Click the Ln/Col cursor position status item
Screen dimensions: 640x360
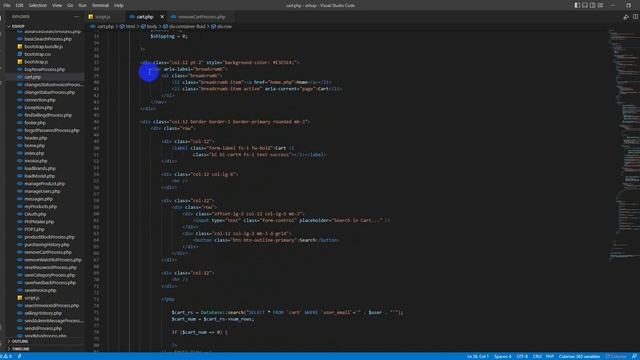point(478,356)
